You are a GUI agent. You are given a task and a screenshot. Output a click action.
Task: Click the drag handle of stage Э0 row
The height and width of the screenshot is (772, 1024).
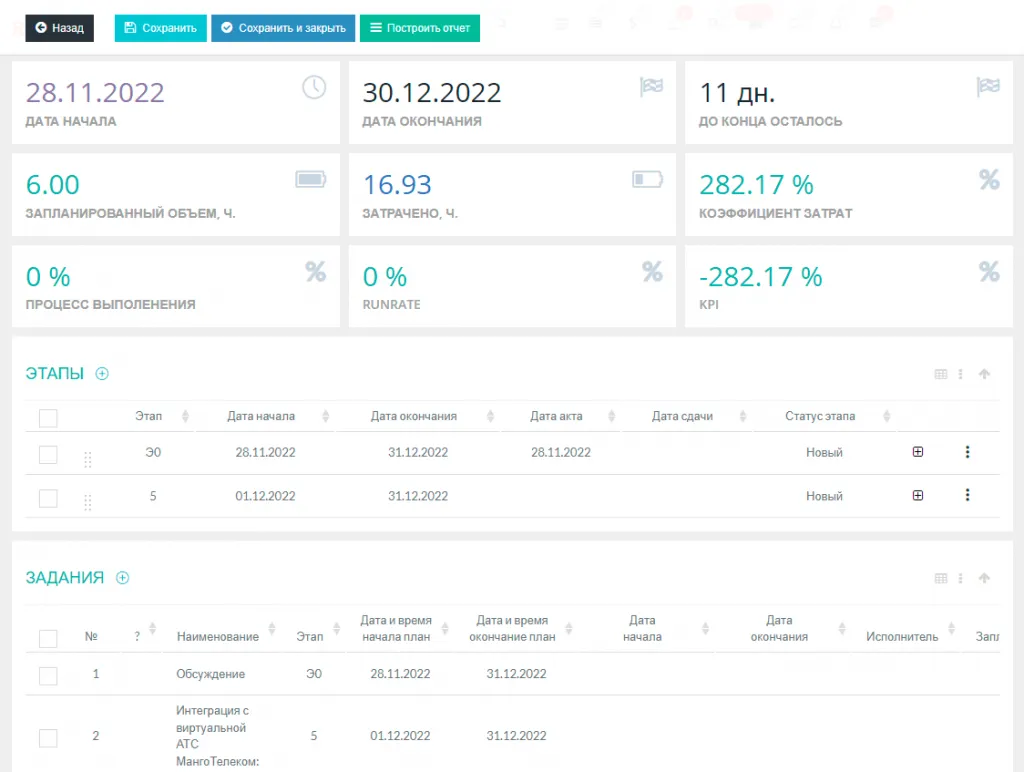(x=88, y=459)
